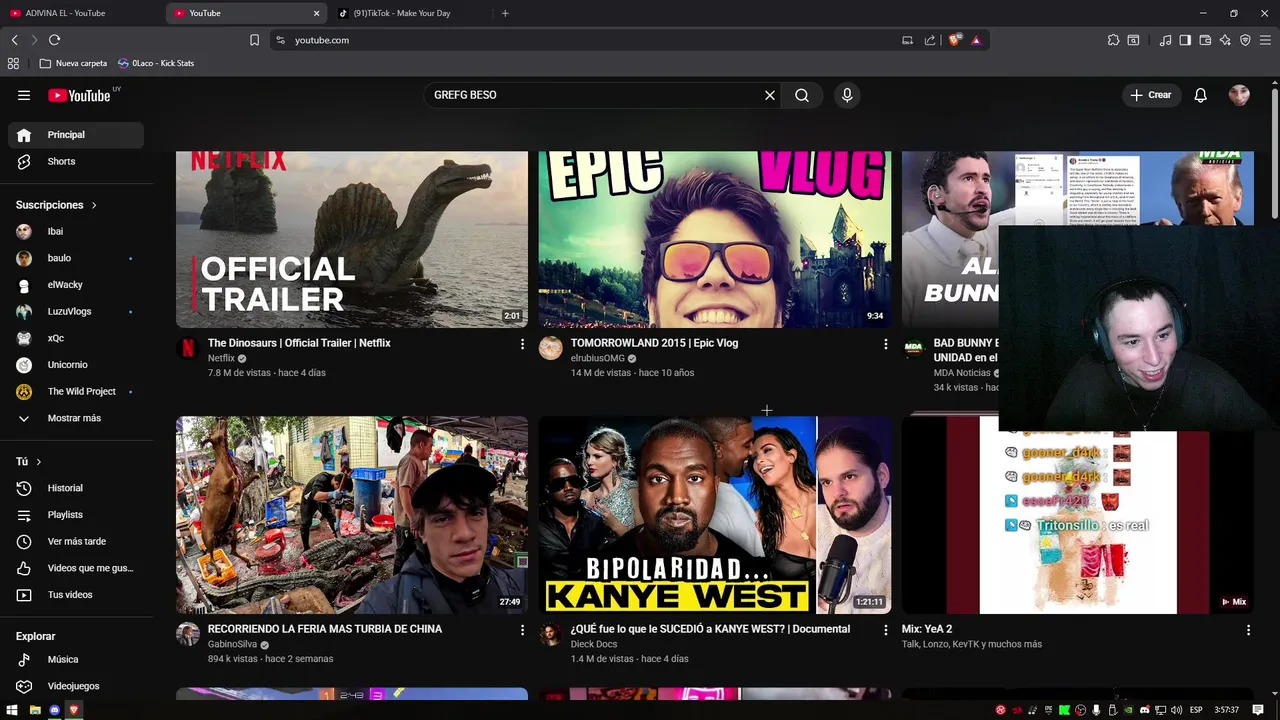Open the Kanye West documentary thumbnail
Viewport: 1280px width, 720px height.
714,515
